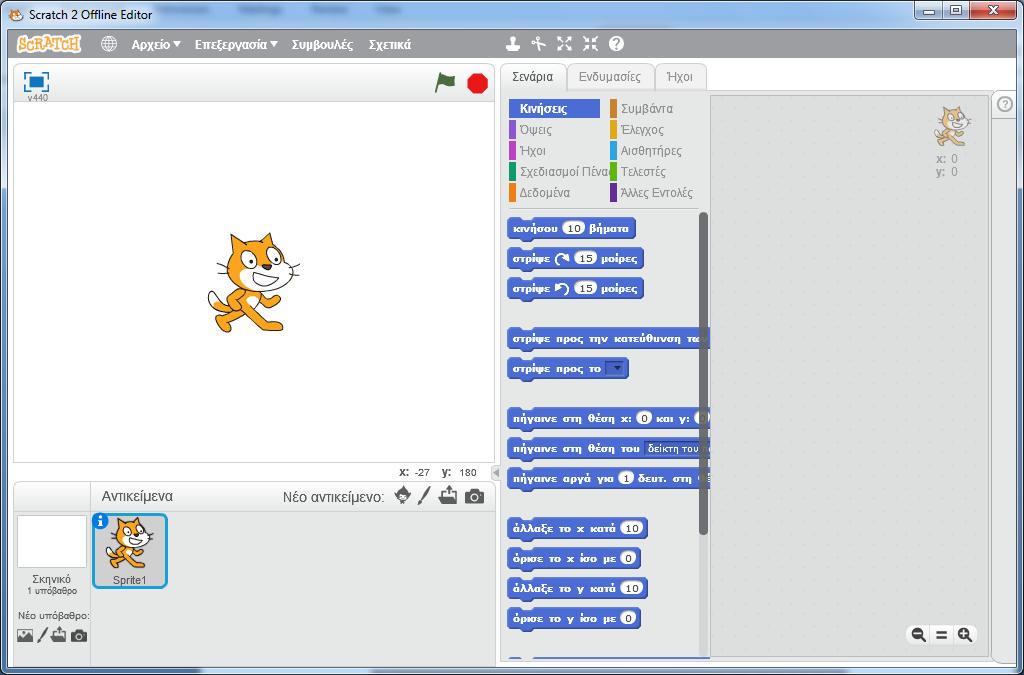Zoom out the scripts area
The image size is (1024, 675).
click(918, 635)
